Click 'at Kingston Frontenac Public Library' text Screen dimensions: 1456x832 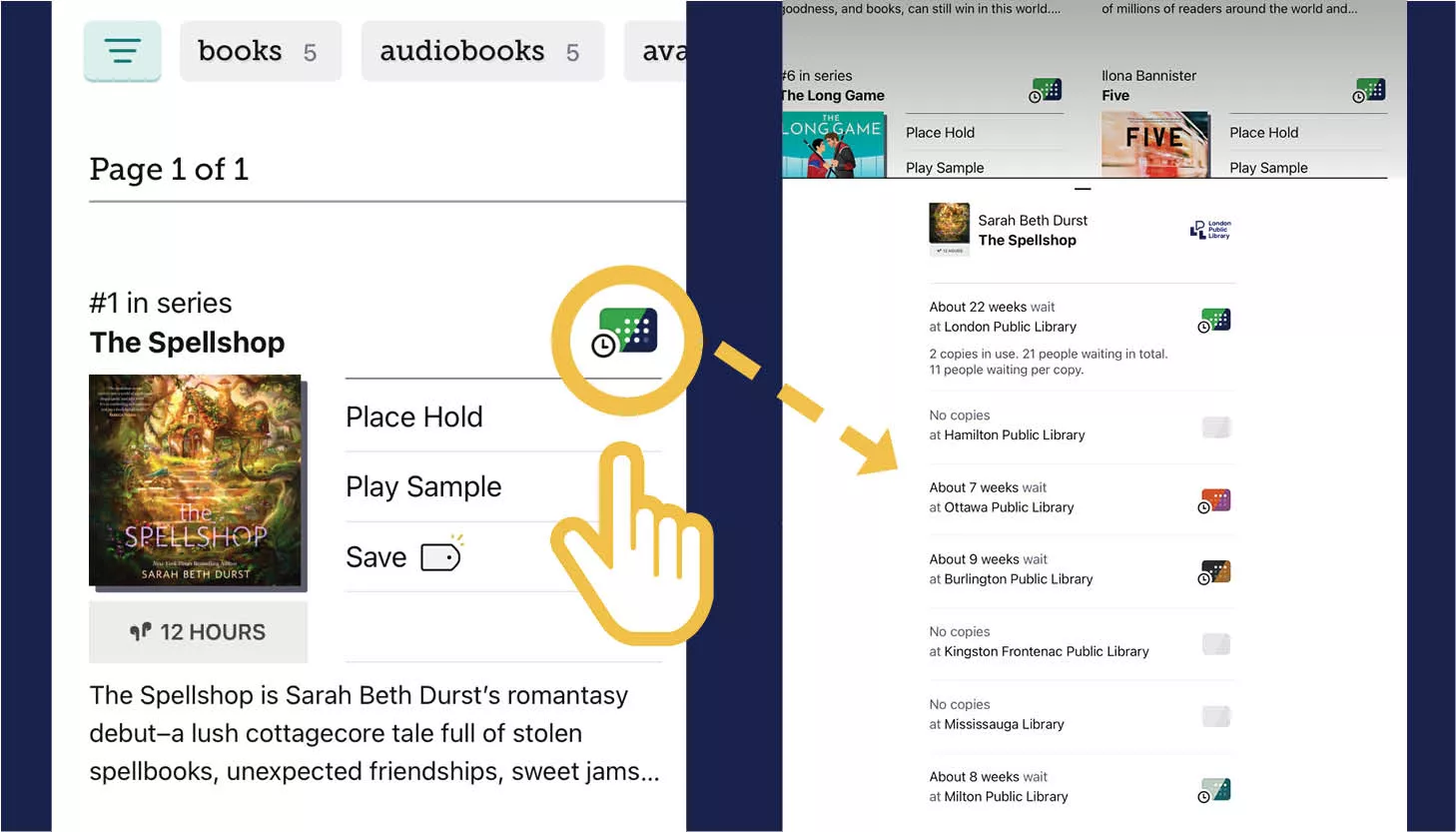pyautogui.click(x=1039, y=651)
